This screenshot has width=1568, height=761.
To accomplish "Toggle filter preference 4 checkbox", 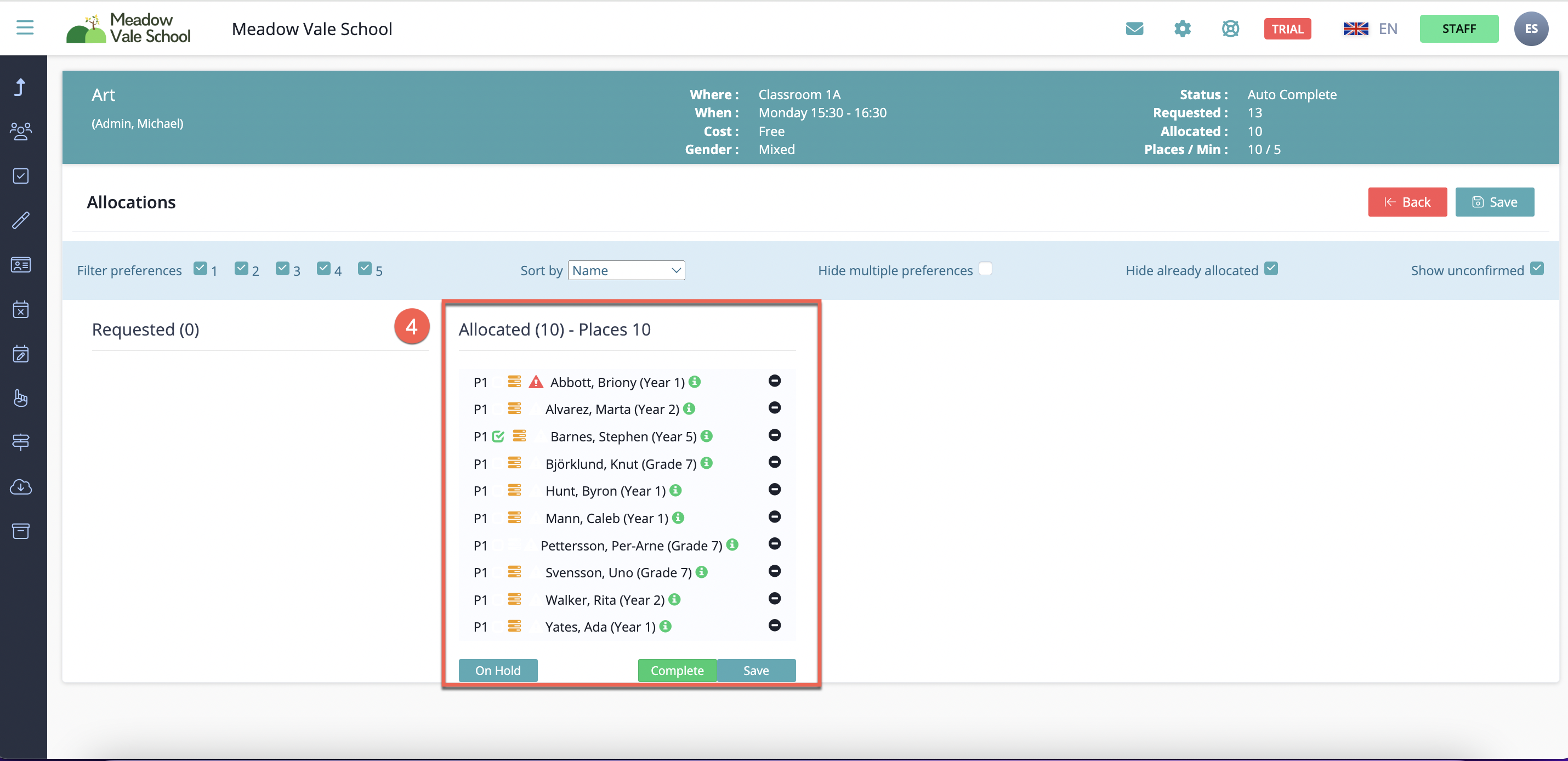I will point(324,269).
